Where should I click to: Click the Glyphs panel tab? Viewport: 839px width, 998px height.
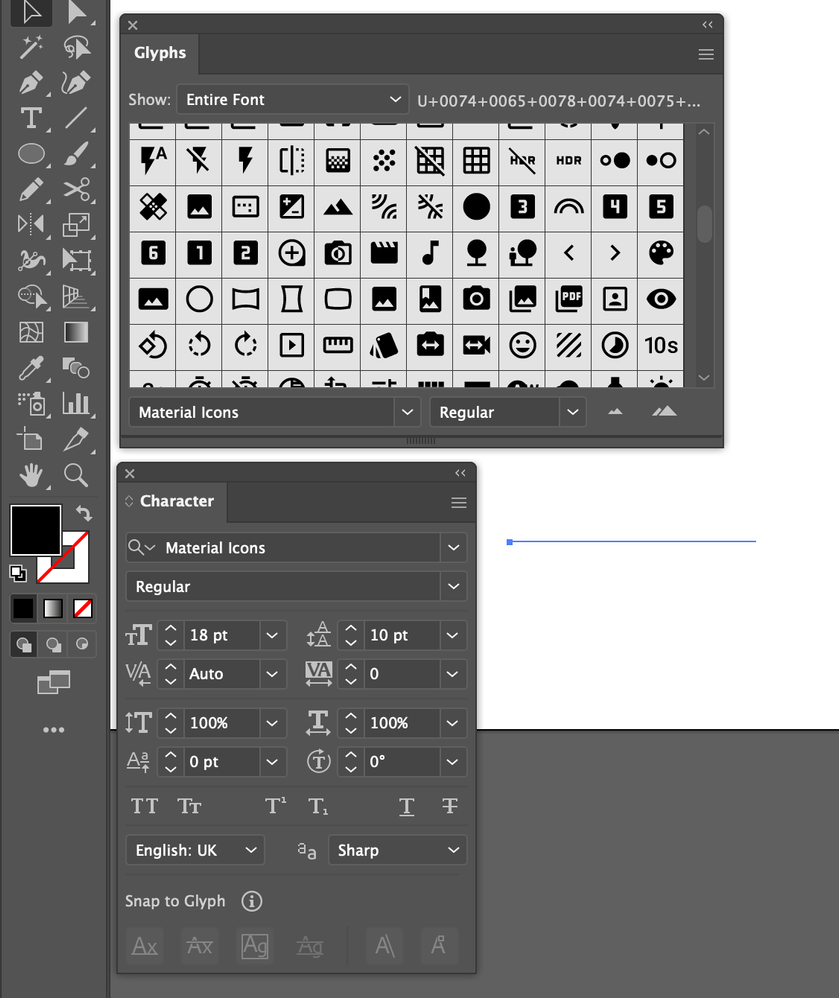tap(160, 53)
